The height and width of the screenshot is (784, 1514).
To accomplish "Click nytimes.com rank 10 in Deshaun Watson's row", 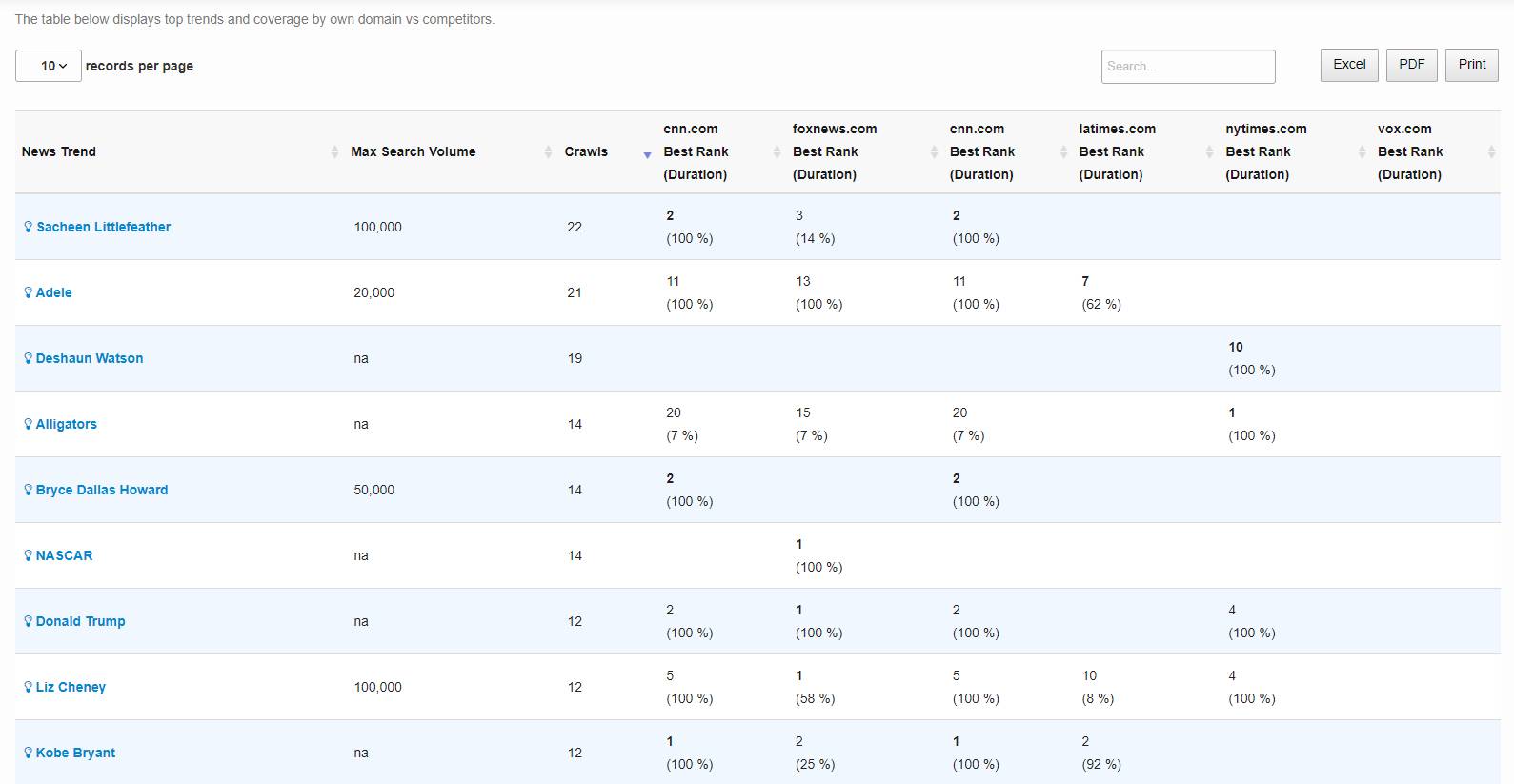I will coord(1236,347).
